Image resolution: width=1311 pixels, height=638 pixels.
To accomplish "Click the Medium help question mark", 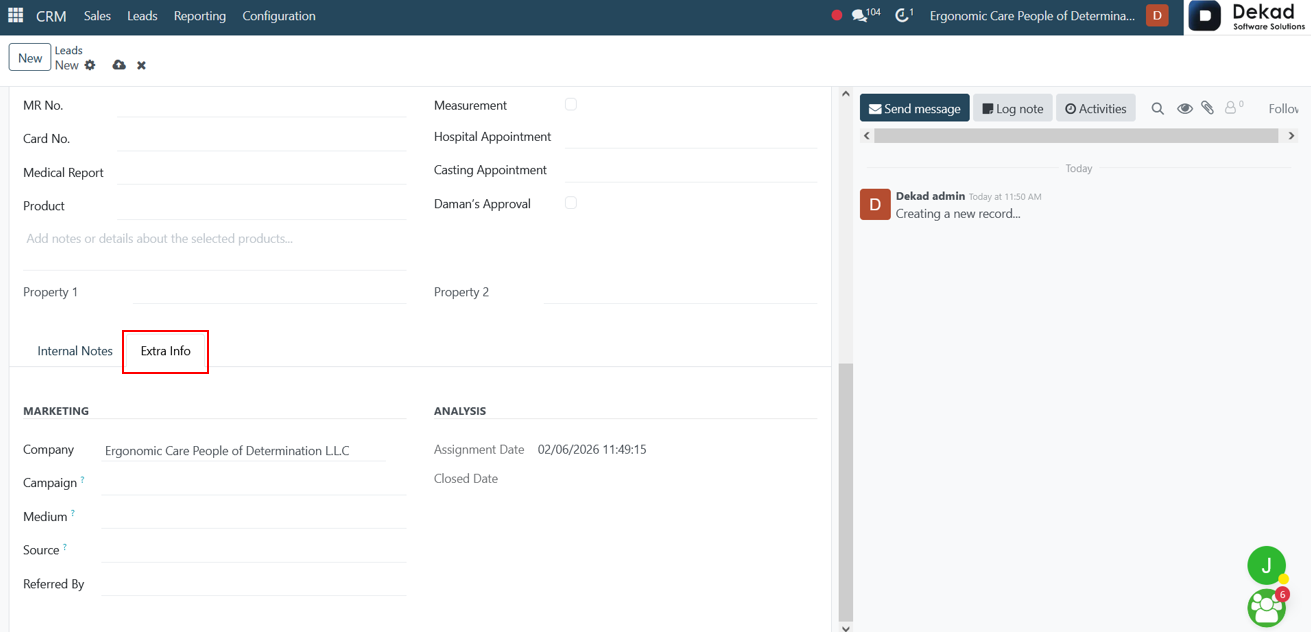I will point(73,514).
